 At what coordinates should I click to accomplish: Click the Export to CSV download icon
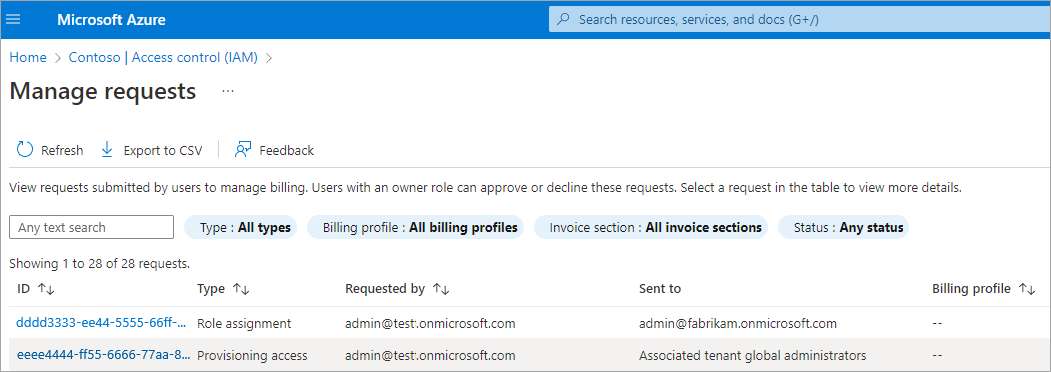point(107,149)
